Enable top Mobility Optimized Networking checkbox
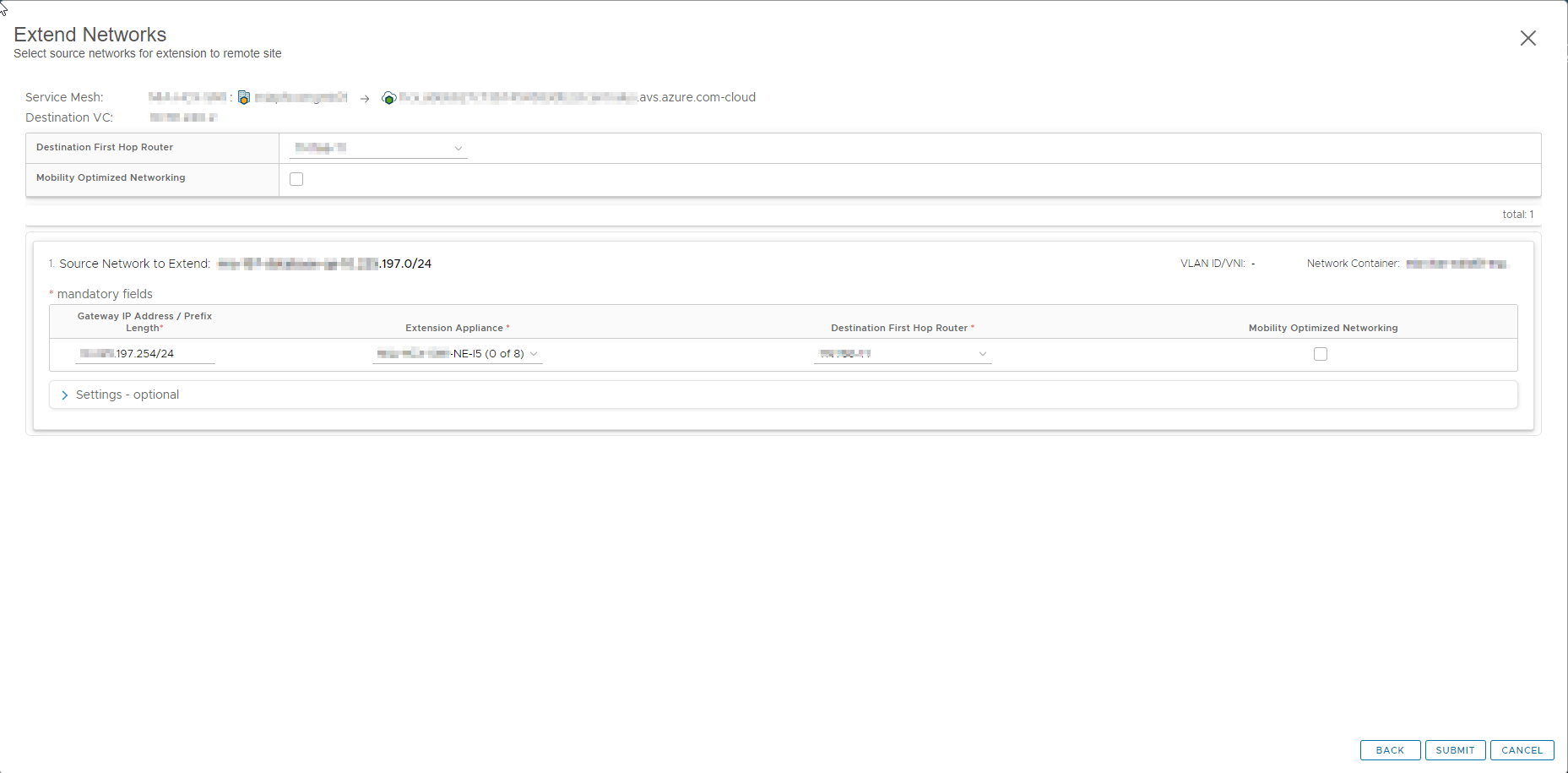This screenshot has height=773, width=1568. pos(296,179)
